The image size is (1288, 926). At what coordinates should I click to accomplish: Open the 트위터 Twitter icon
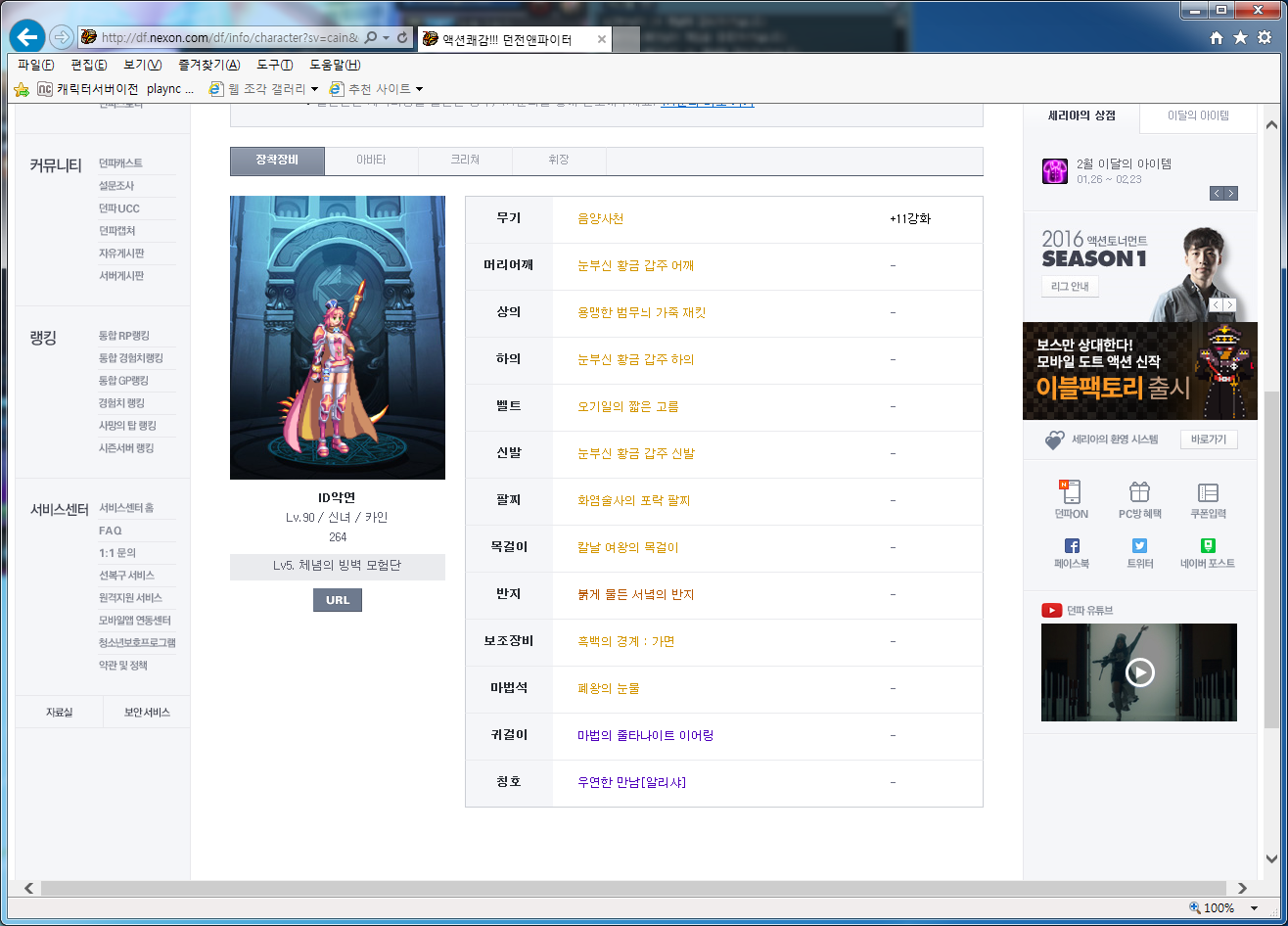[x=1139, y=546]
